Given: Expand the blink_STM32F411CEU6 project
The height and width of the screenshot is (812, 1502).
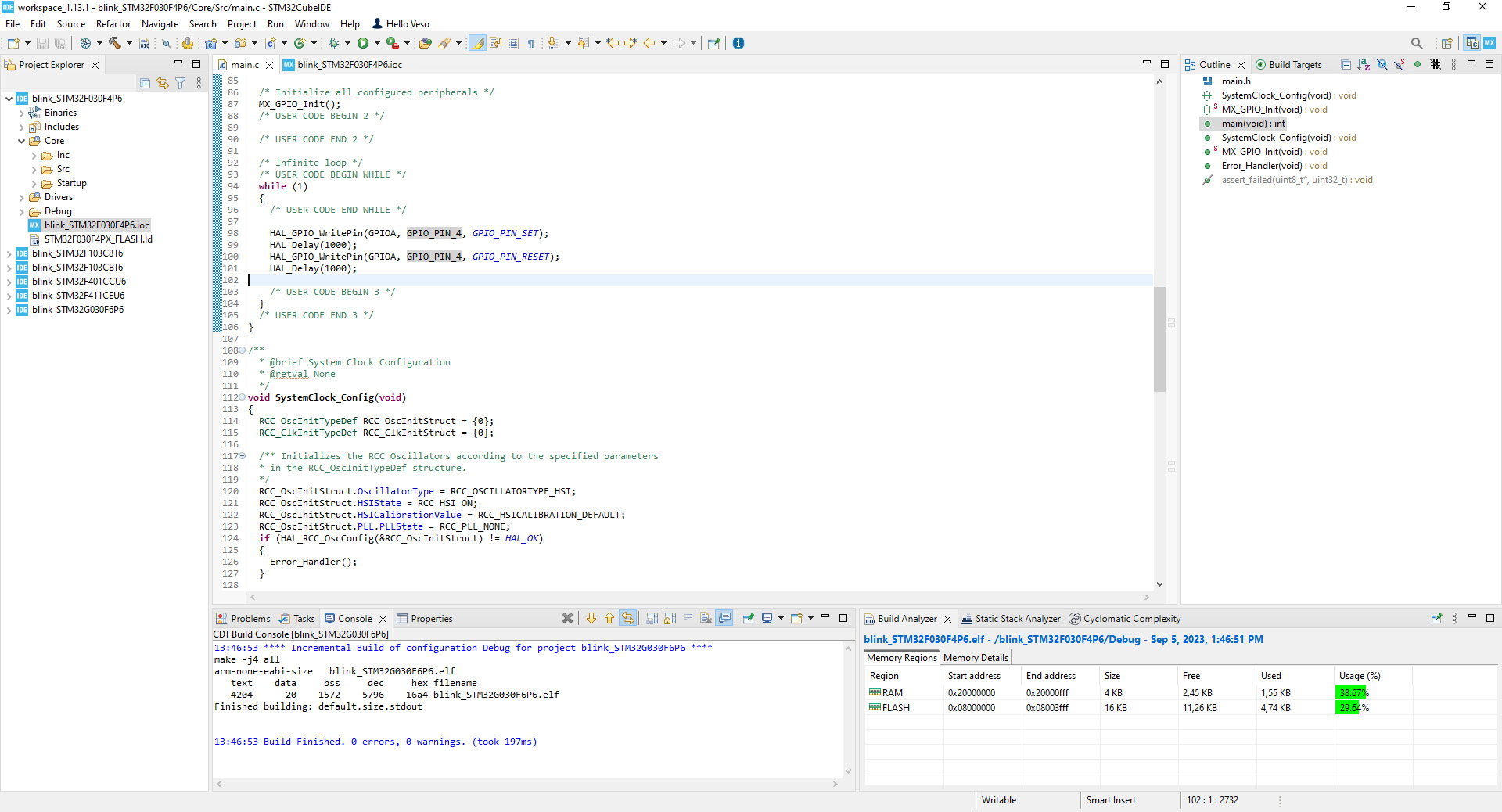Looking at the screenshot, I should [x=9, y=296].
